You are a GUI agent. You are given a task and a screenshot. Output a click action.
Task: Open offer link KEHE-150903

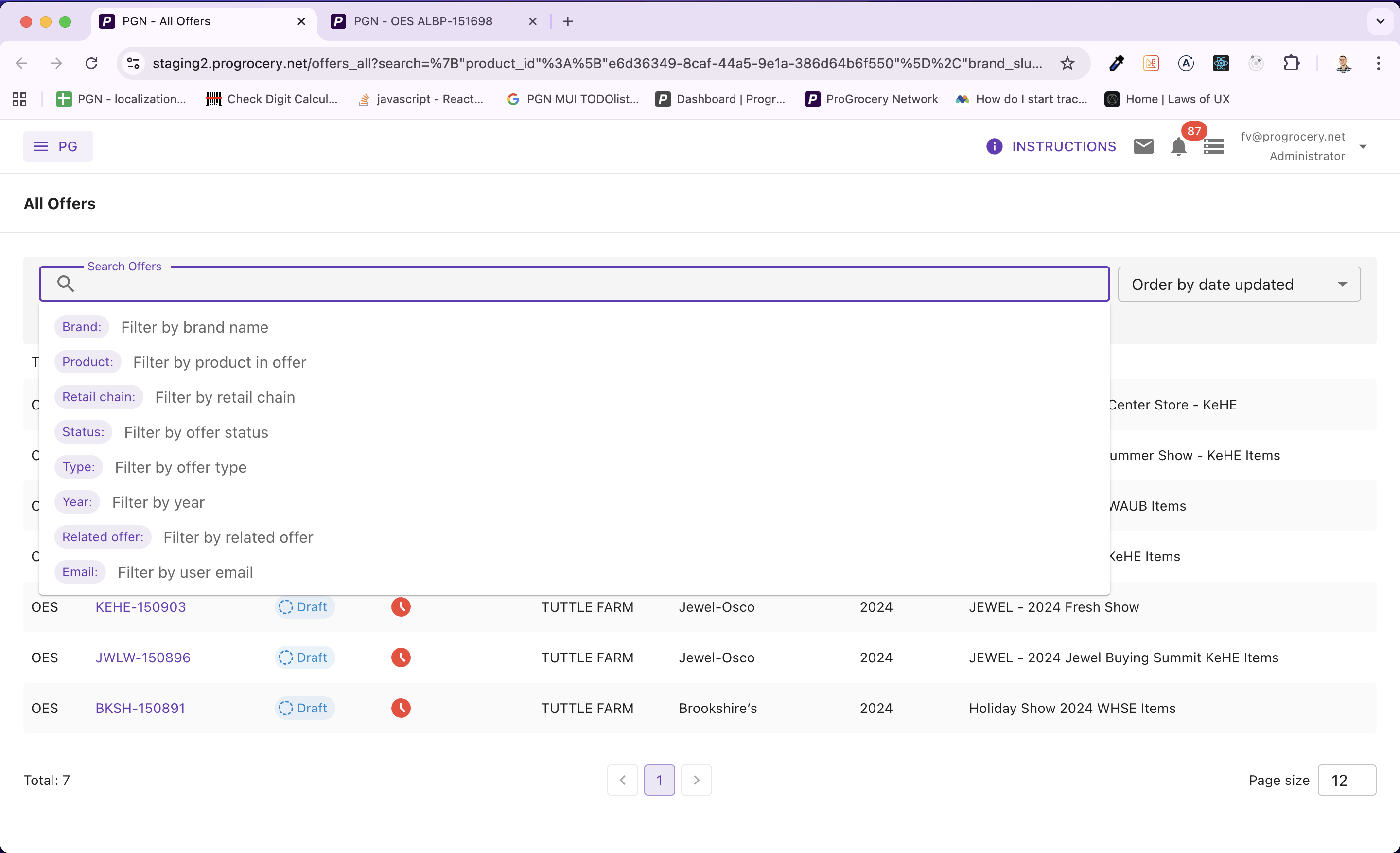[140, 607]
